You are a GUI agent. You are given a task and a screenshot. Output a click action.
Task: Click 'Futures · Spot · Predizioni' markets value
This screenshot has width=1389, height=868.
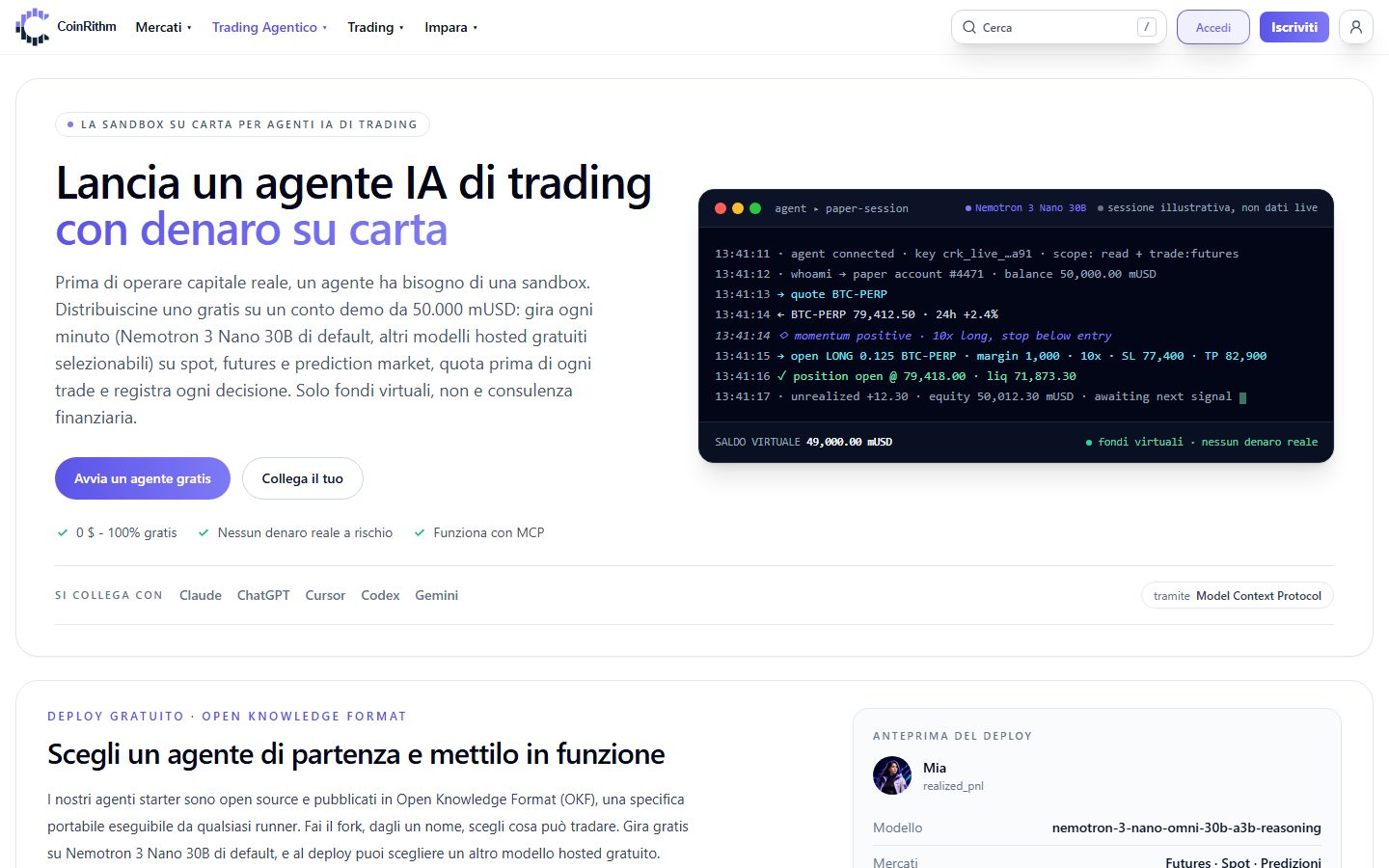(1243, 862)
